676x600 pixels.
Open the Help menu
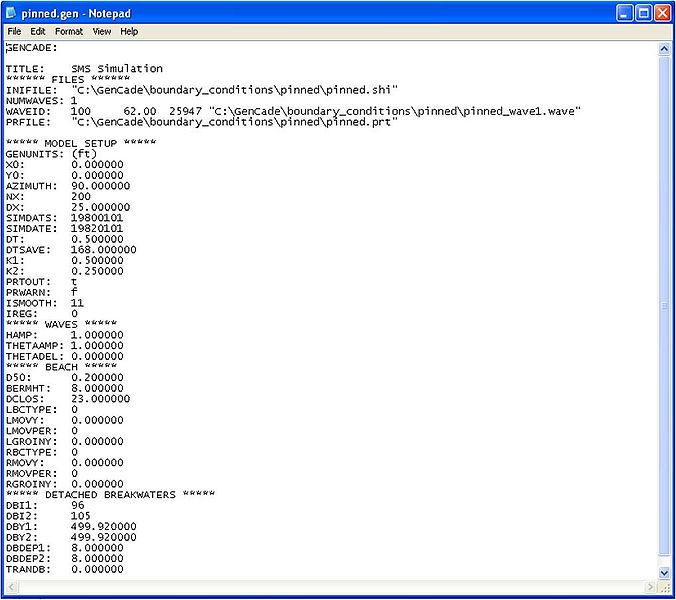point(129,31)
